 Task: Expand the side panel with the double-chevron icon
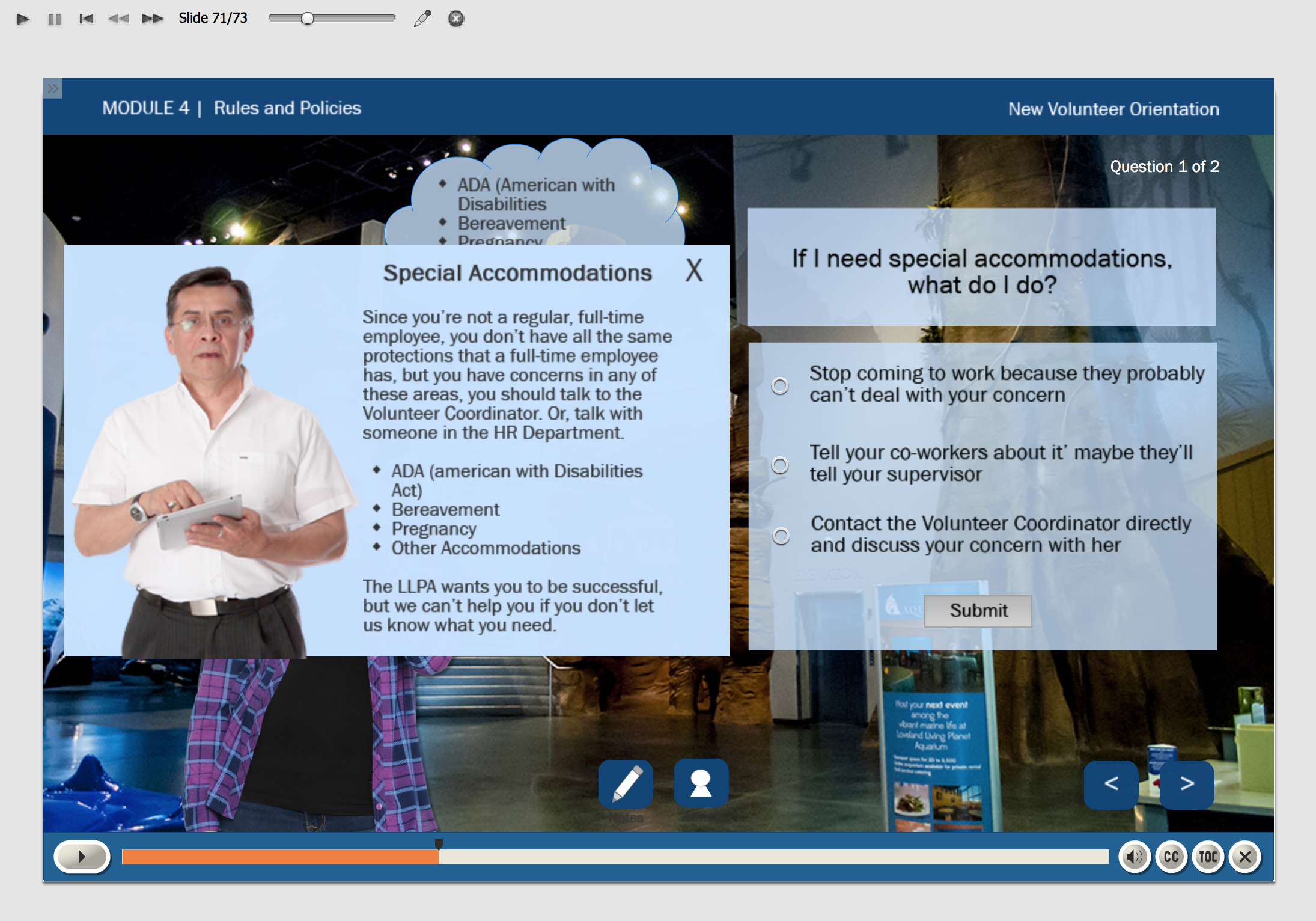53,88
